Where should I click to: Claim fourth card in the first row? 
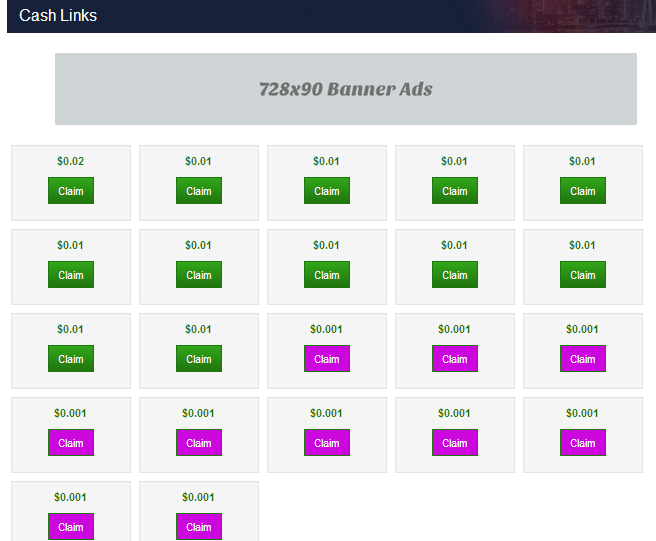[x=455, y=191]
